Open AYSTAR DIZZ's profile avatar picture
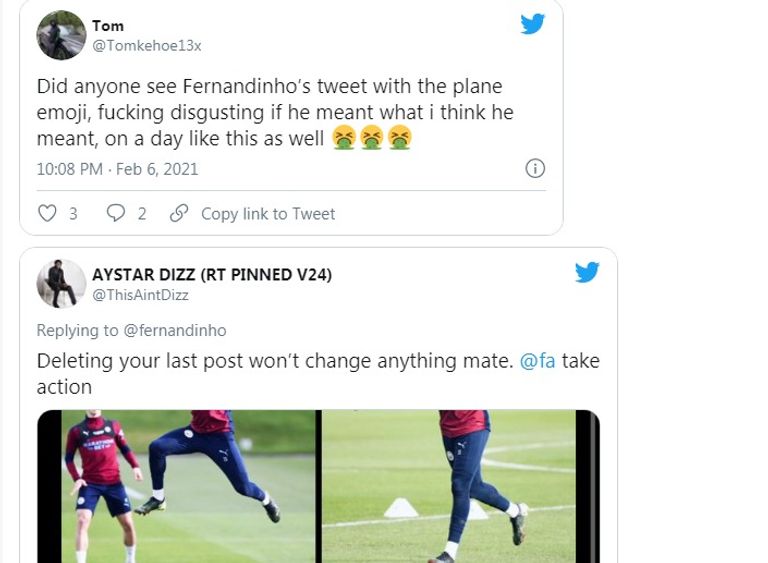 point(61,284)
